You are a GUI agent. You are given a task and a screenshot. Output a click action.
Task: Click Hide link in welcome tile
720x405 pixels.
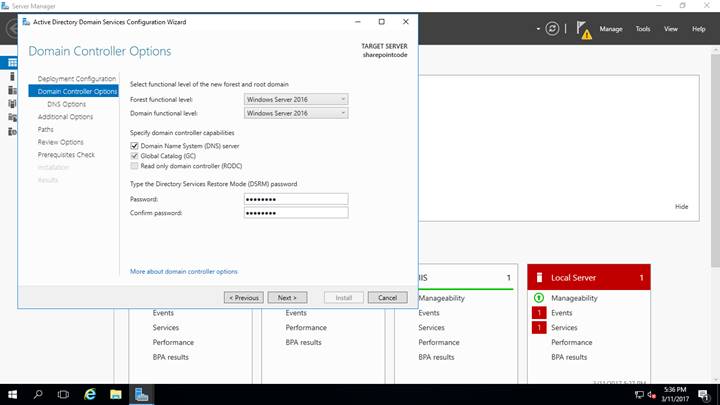(x=681, y=207)
